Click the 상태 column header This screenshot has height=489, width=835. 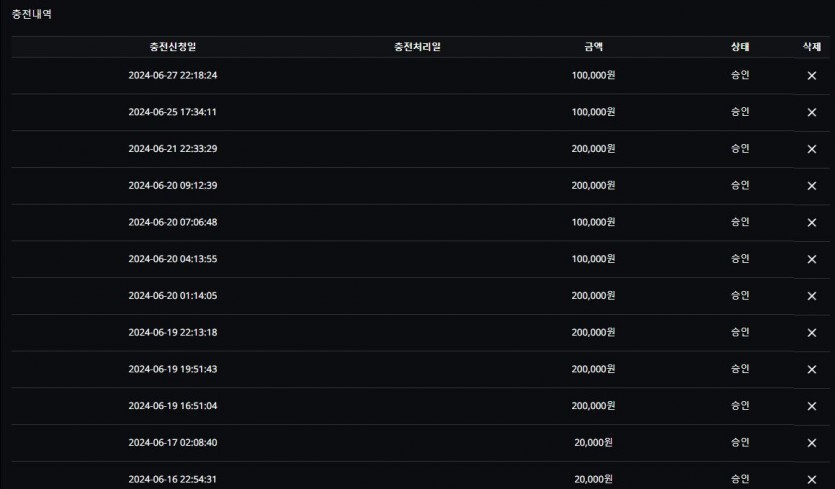click(x=740, y=47)
